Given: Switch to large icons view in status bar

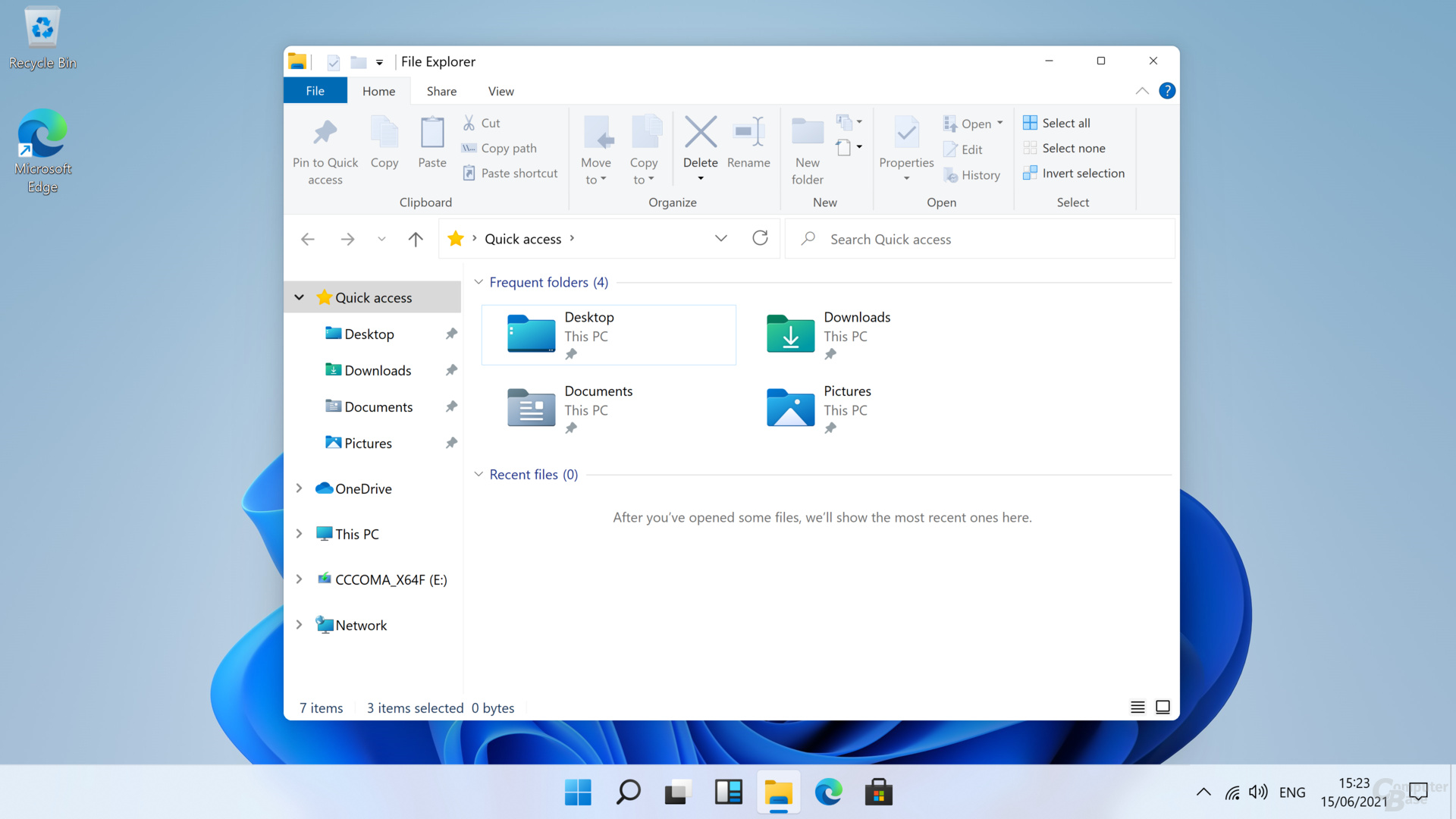Looking at the screenshot, I should 1163,708.
